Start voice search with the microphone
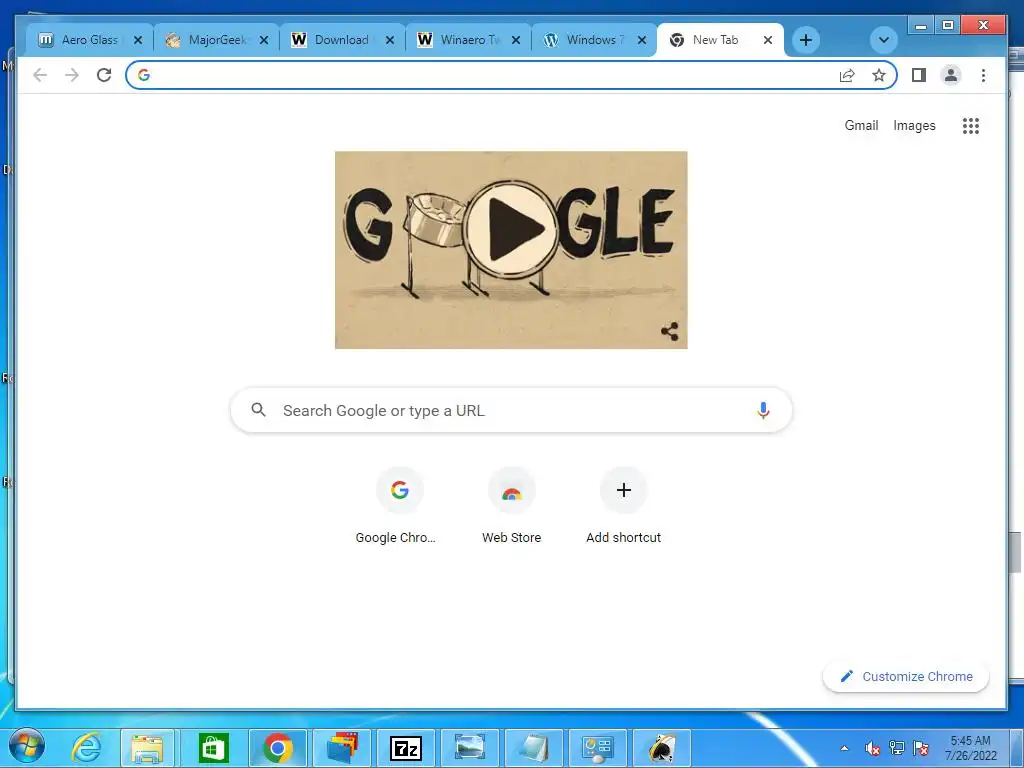Image resolution: width=1024 pixels, height=768 pixels. [x=763, y=410]
